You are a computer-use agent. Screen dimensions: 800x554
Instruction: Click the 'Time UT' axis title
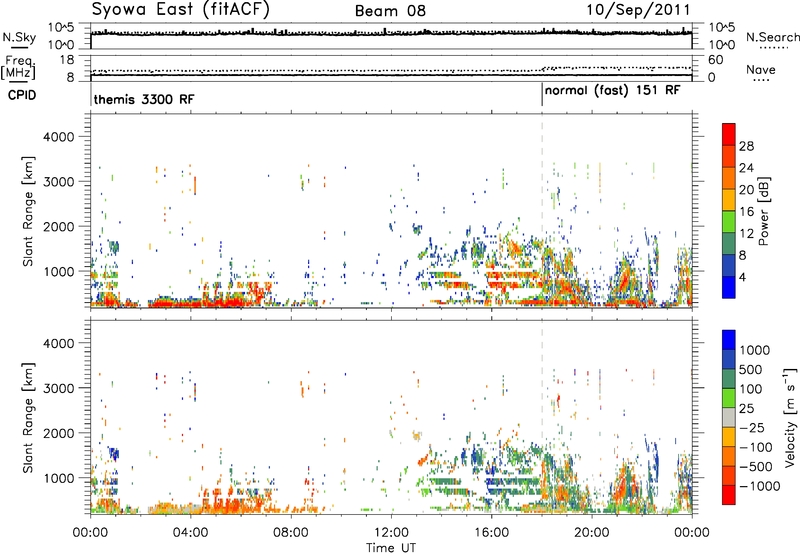(391, 548)
